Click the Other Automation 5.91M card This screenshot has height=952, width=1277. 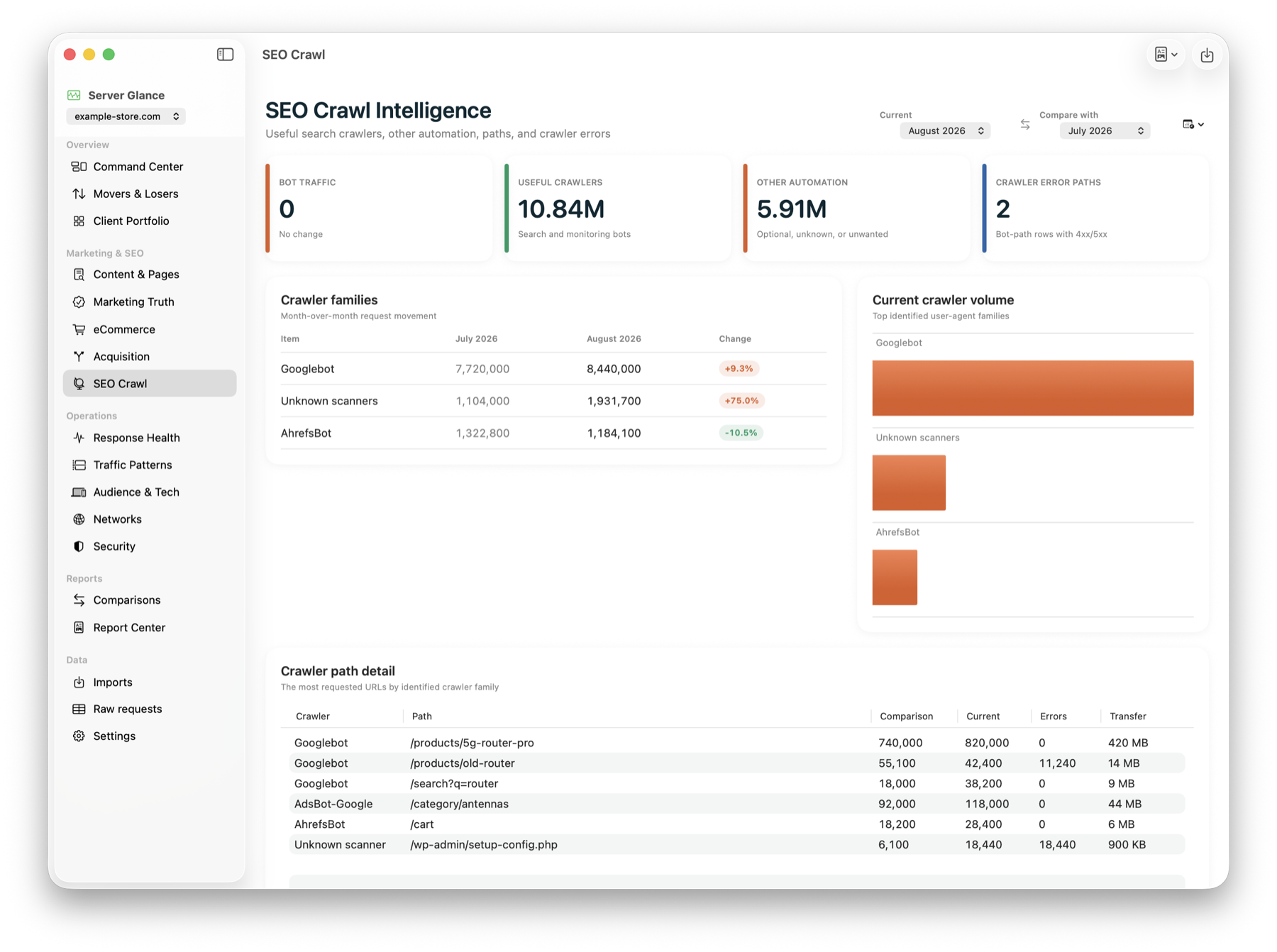[856, 209]
